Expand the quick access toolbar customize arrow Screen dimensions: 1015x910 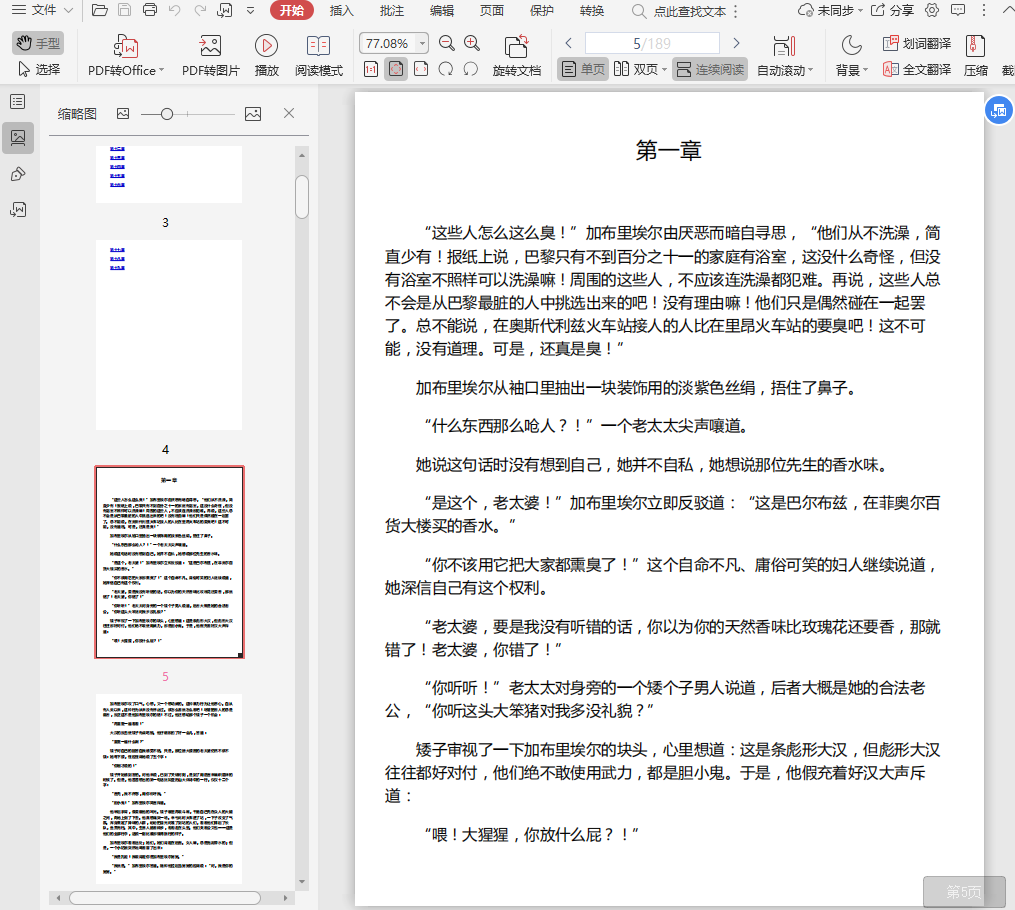(x=251, y=10)
